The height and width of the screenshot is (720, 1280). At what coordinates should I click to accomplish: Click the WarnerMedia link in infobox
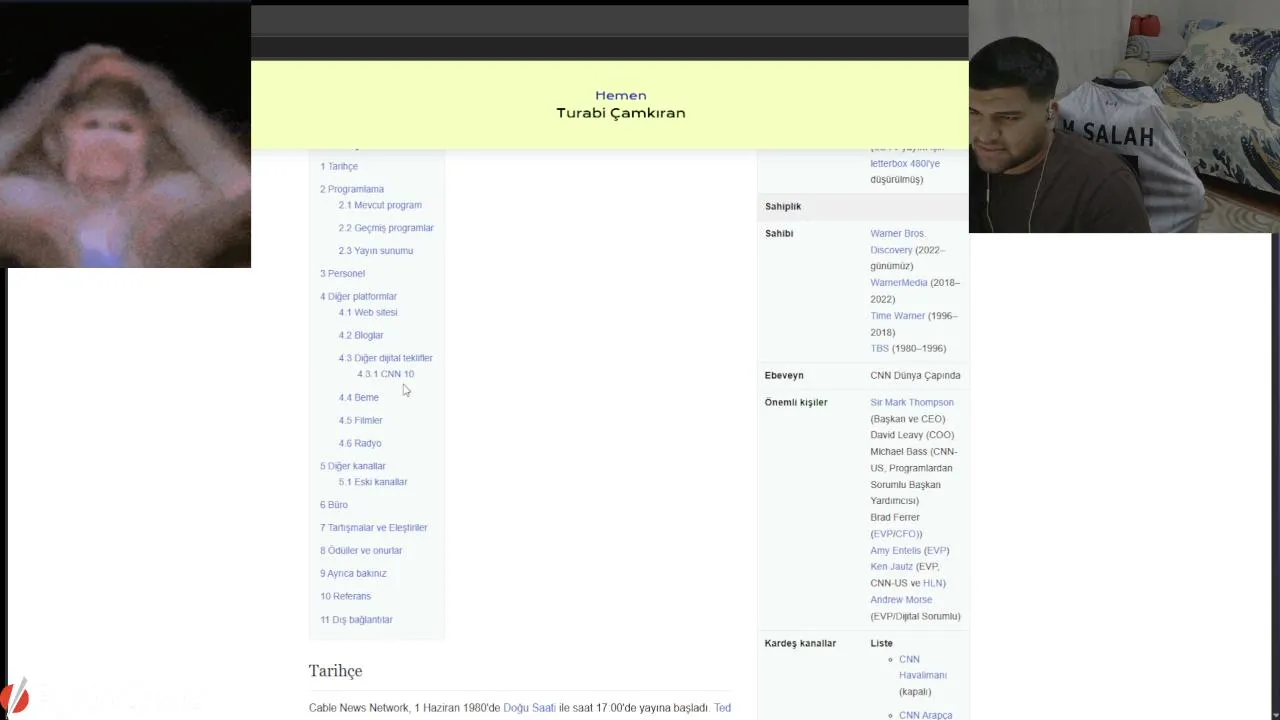899,283
